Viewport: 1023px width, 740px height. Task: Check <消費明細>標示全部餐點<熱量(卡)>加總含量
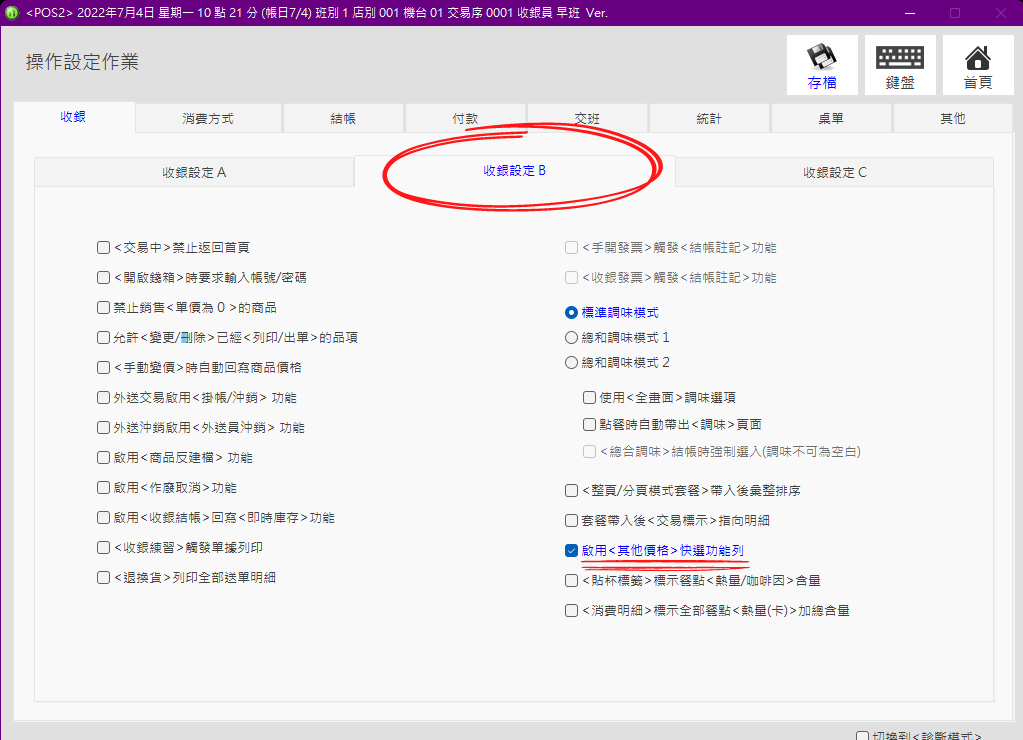(x=571, y=610)
